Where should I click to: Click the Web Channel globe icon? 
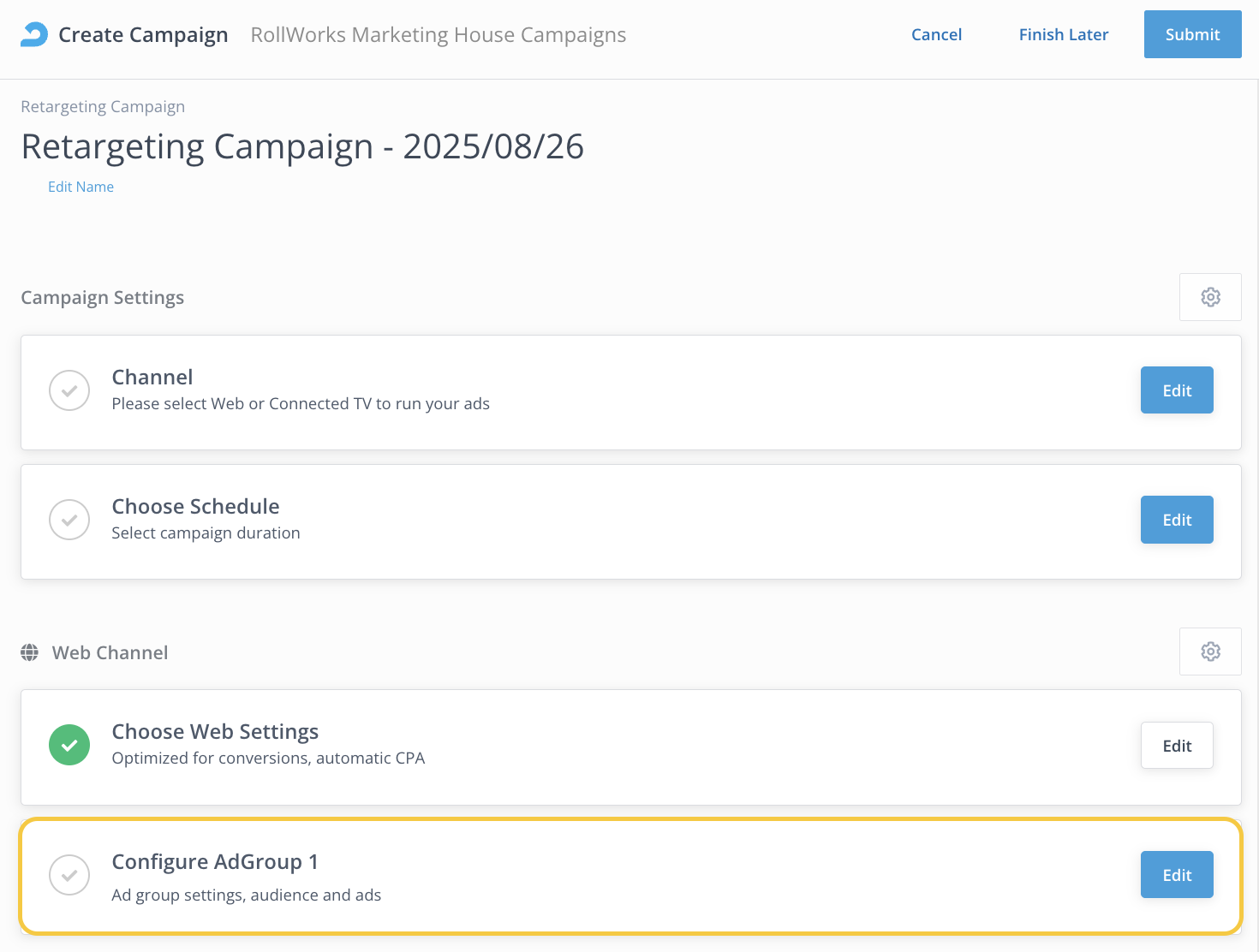click(30, 652)
